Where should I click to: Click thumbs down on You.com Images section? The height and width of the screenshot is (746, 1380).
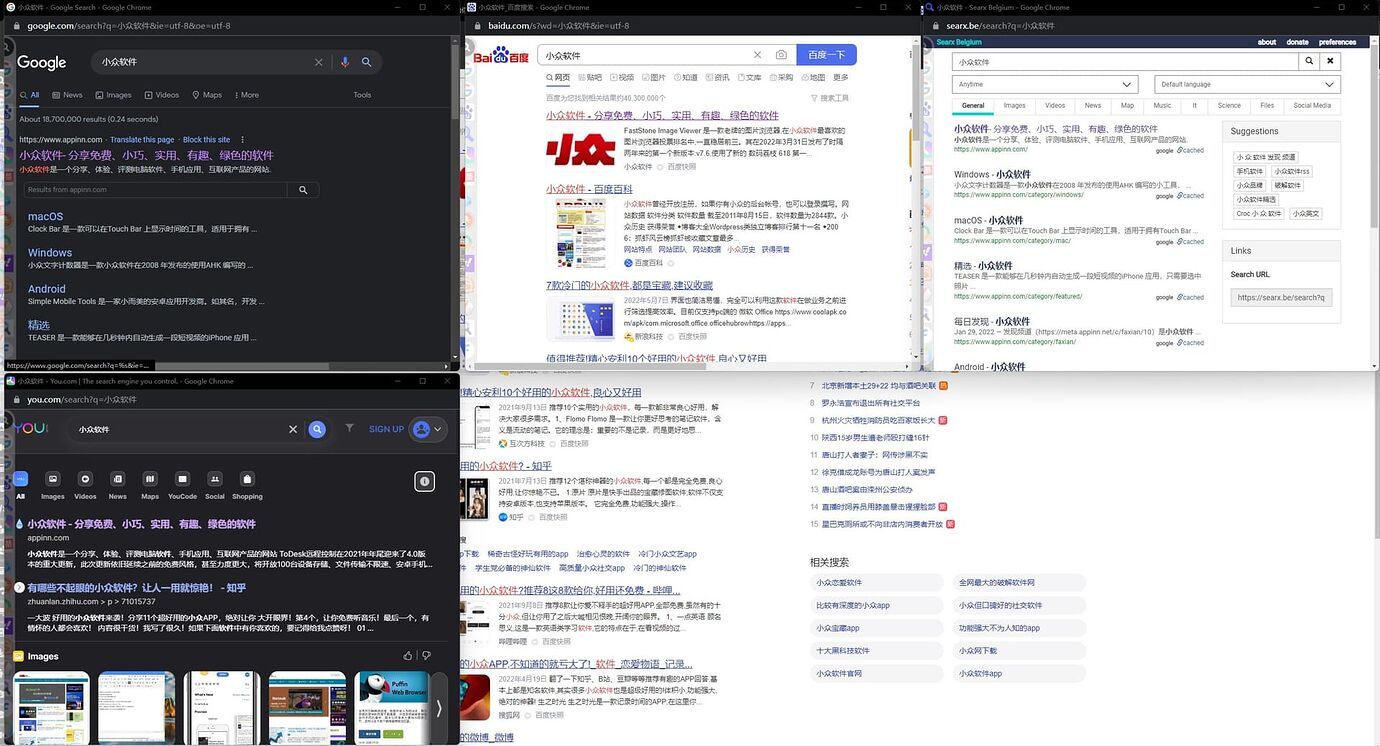click(x=426, y=656)
